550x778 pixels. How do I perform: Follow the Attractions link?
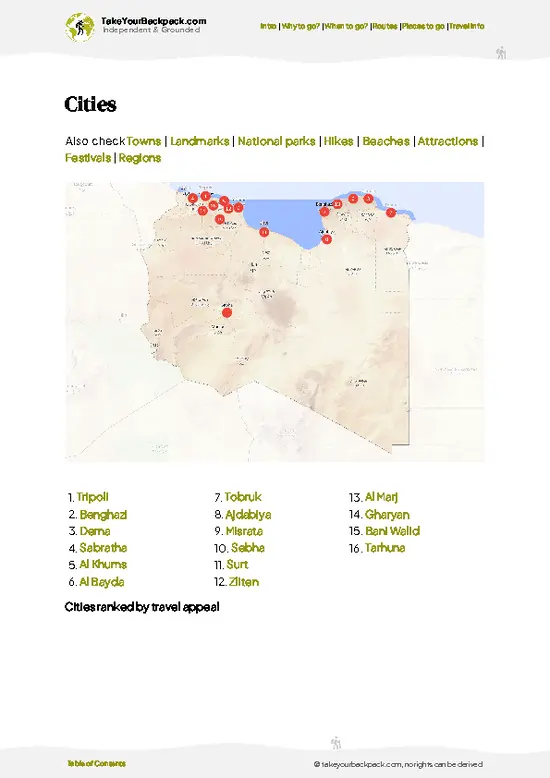click(x=448, y=141)
